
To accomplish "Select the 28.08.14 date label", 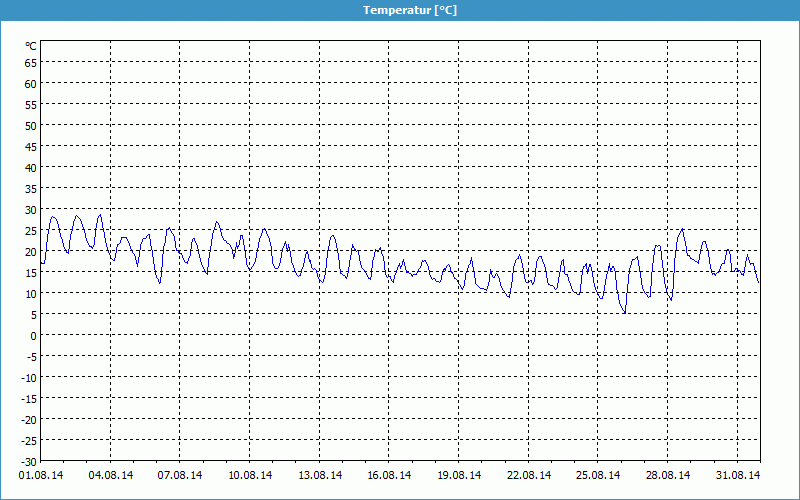I will coord(668,476).
